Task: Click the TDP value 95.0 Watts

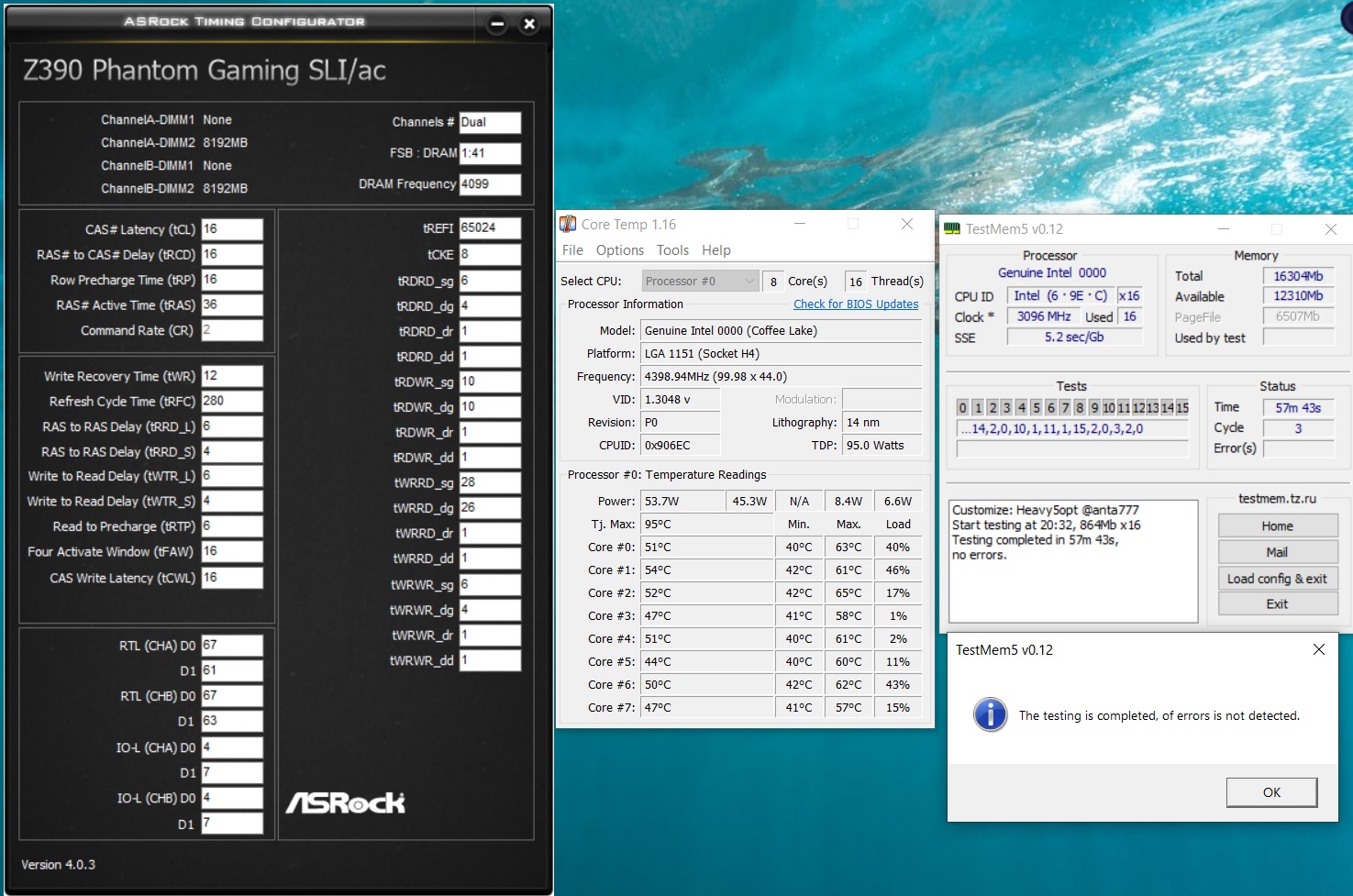Action: click(882, 446)
